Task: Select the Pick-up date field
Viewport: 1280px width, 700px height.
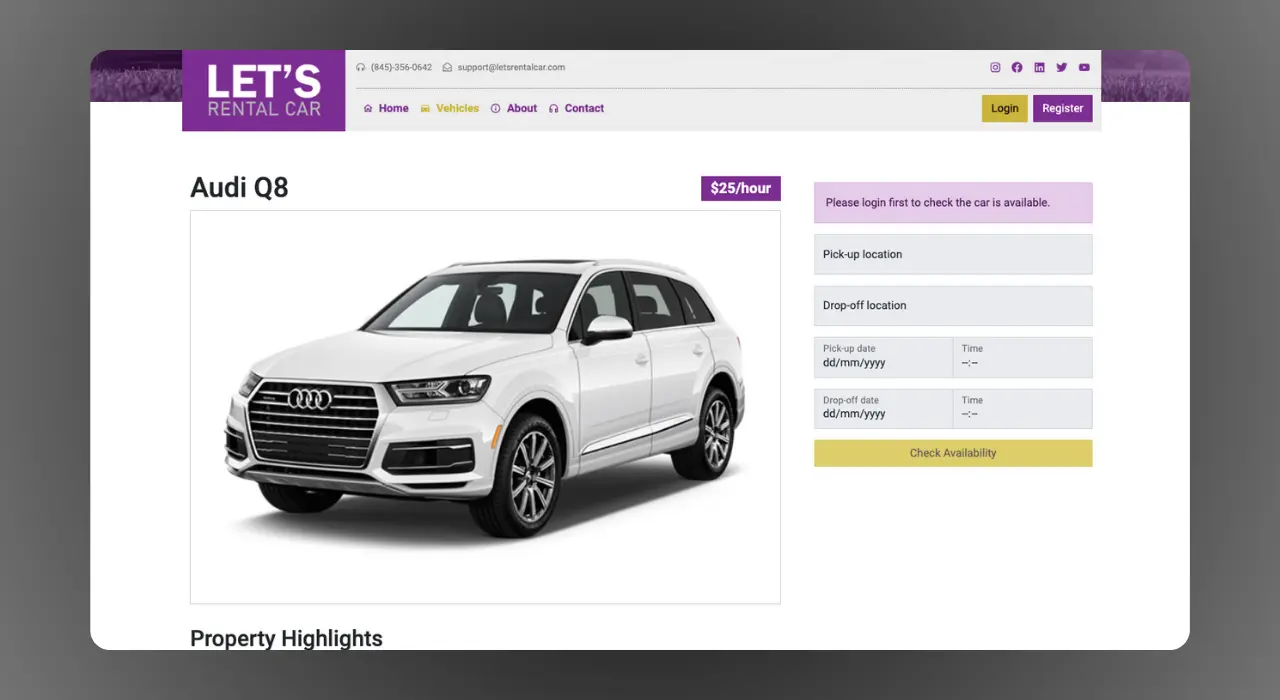Action: [x=883, y=357]
